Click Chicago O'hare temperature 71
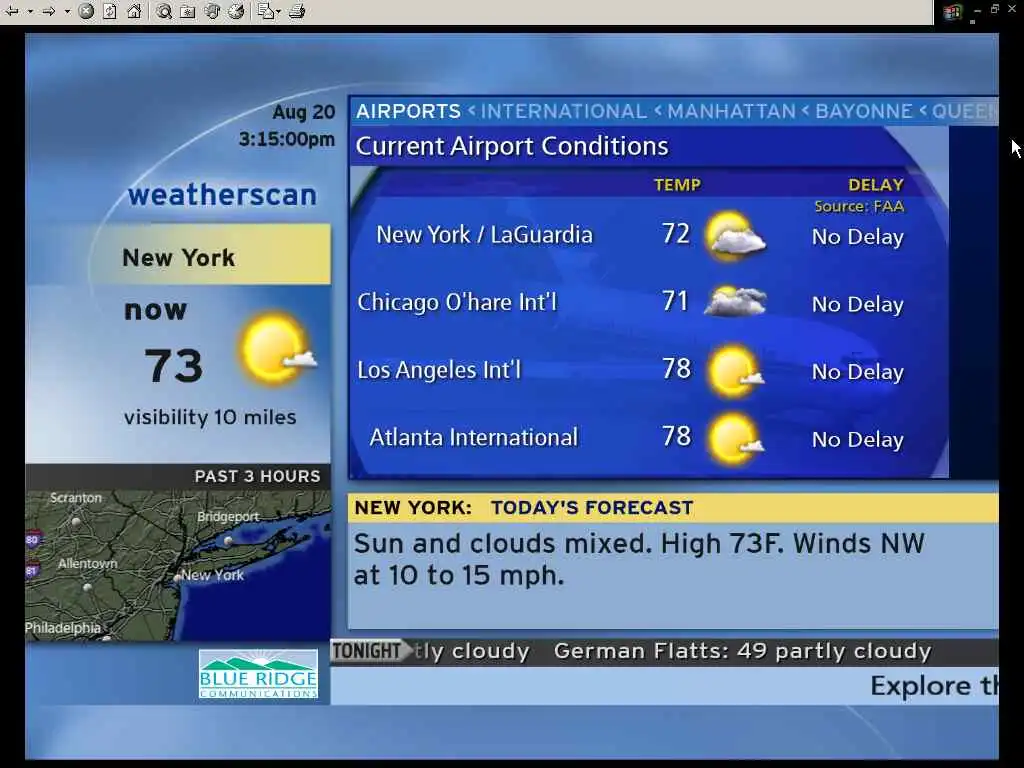1024x768 pixels. click(675, 301)
